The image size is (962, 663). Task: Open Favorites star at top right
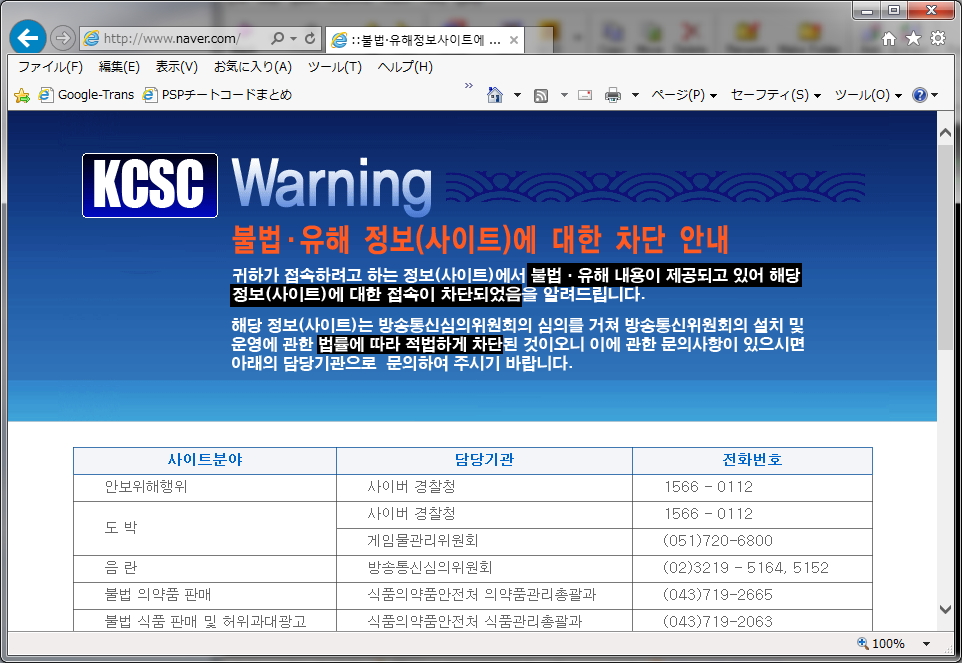pos(913,39)
